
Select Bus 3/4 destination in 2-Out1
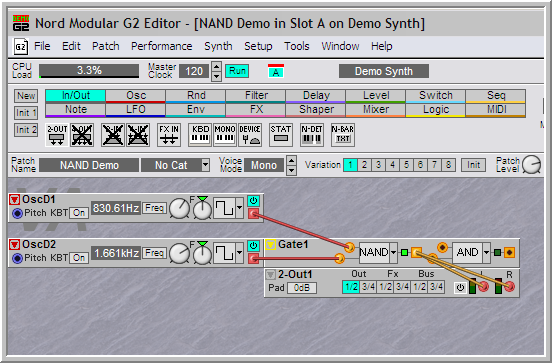point(437,287)
